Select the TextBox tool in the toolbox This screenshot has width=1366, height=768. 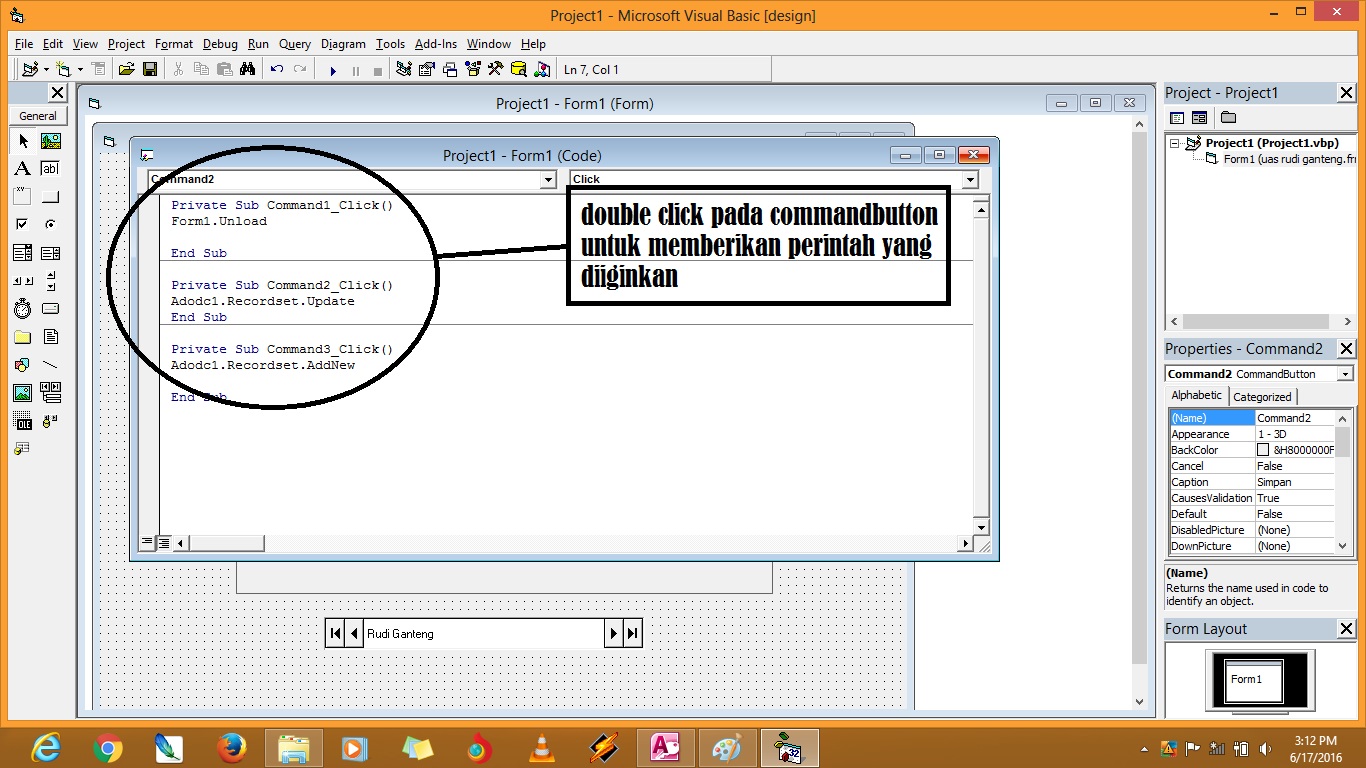(51, 168)
